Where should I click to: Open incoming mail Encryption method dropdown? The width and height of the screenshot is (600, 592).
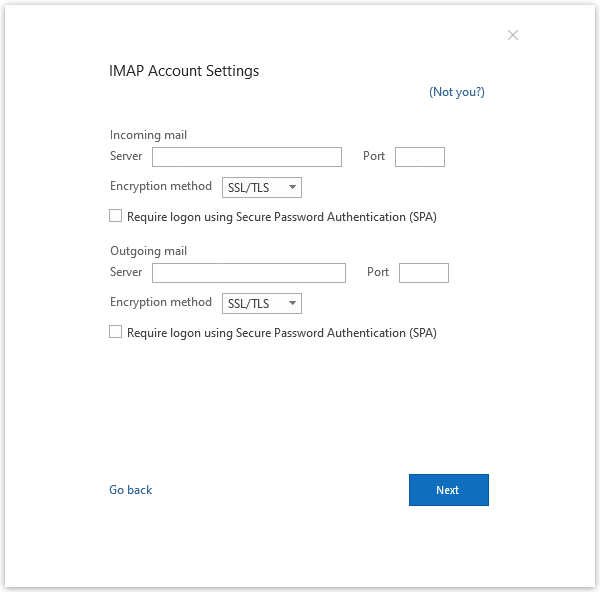pyautogui.click(x=262, y=188)
